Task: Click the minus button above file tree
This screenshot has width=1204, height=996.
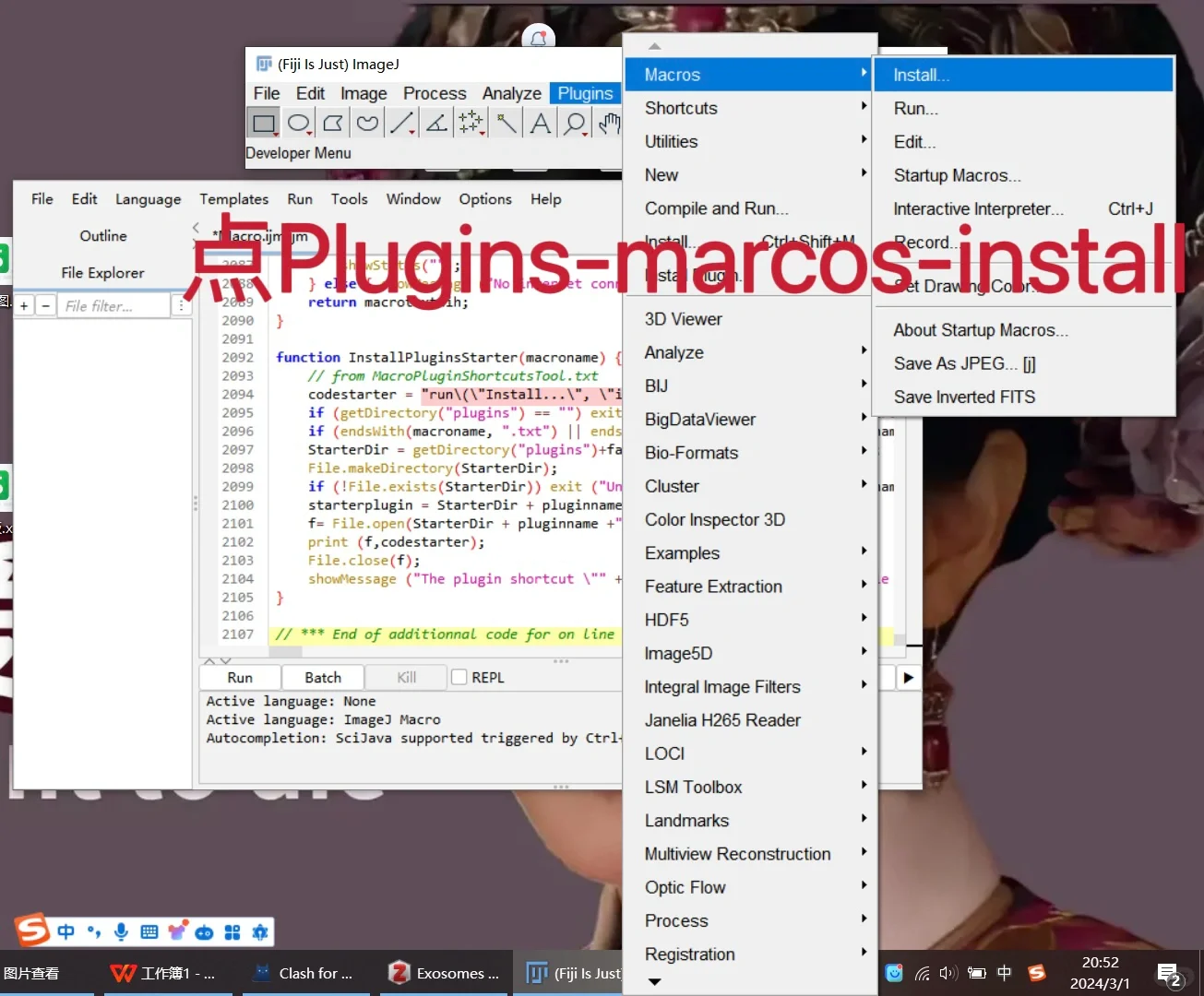Action: point(45,305)
